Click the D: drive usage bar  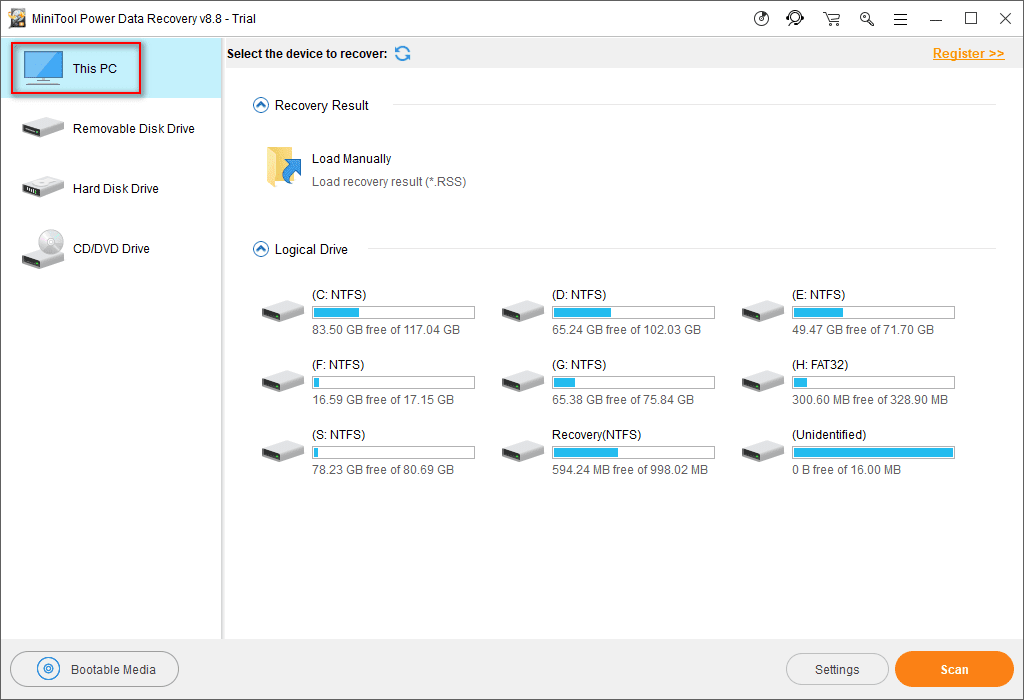click(x=633, y=313)
